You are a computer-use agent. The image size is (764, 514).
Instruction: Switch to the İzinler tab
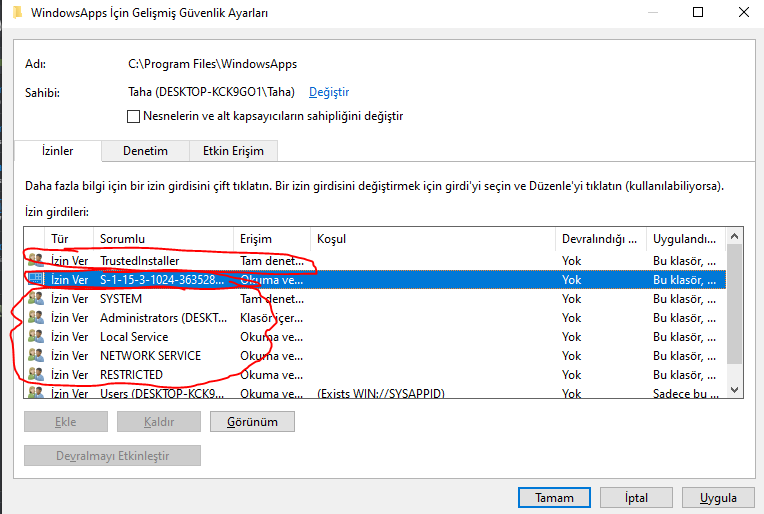click(57, 151)
